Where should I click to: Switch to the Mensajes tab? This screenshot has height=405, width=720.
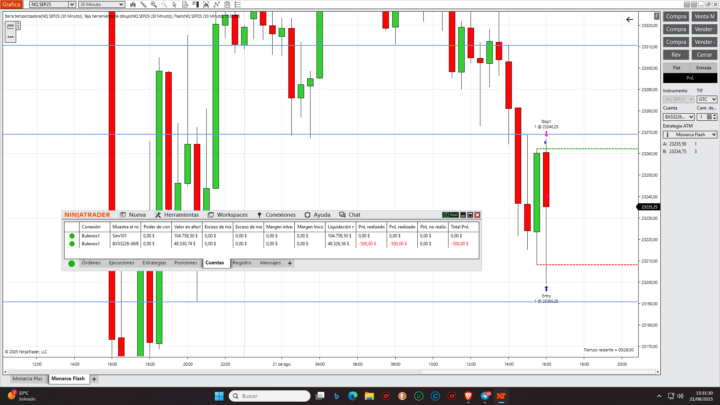(x=270, y=263)
